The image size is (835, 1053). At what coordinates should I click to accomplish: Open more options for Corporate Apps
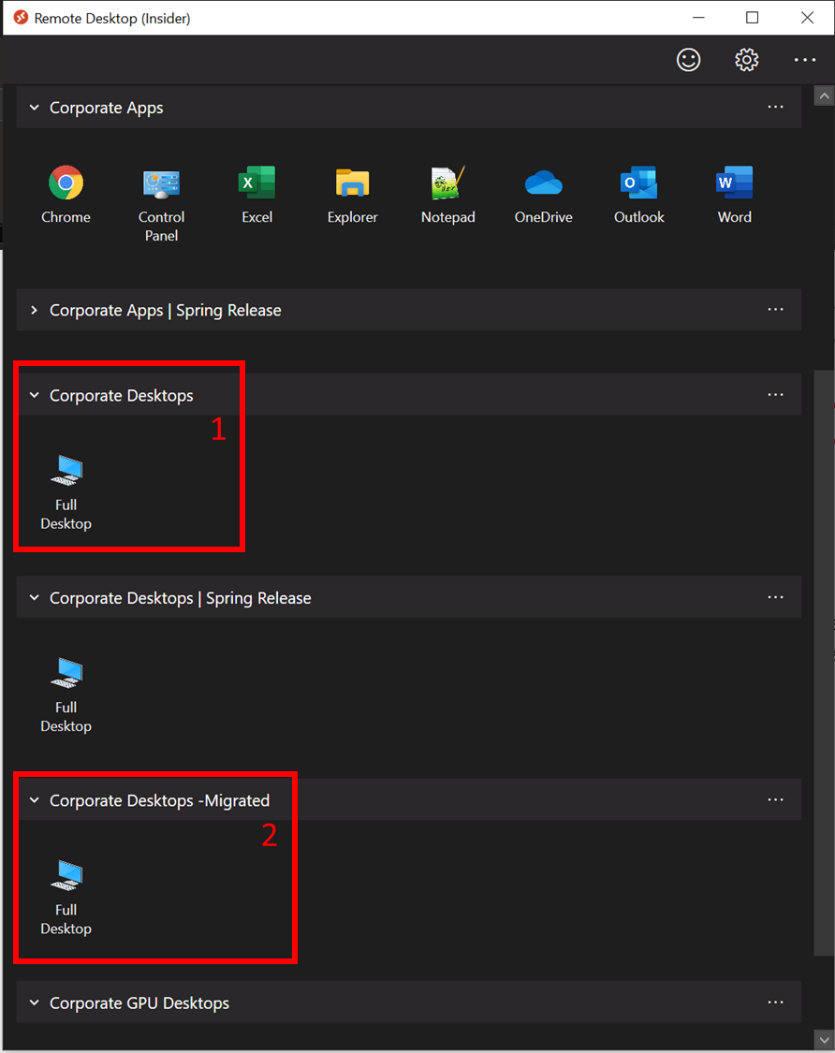coord(775,107)
